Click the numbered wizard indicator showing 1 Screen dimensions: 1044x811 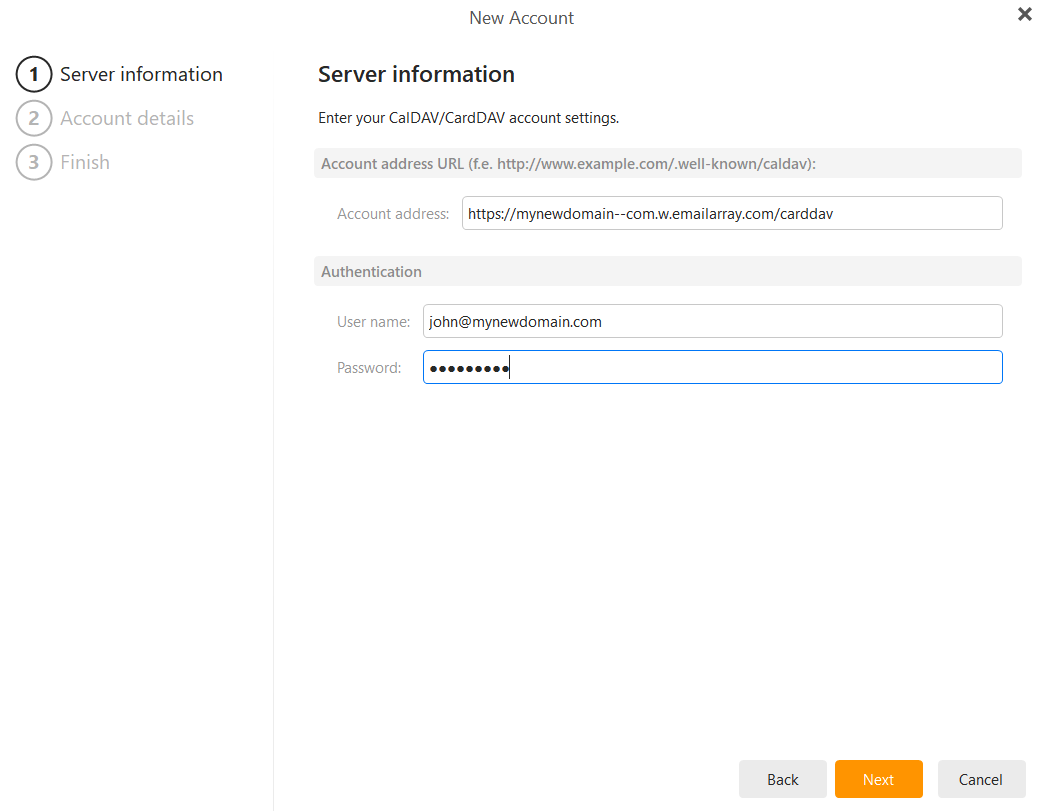(34, 74)
